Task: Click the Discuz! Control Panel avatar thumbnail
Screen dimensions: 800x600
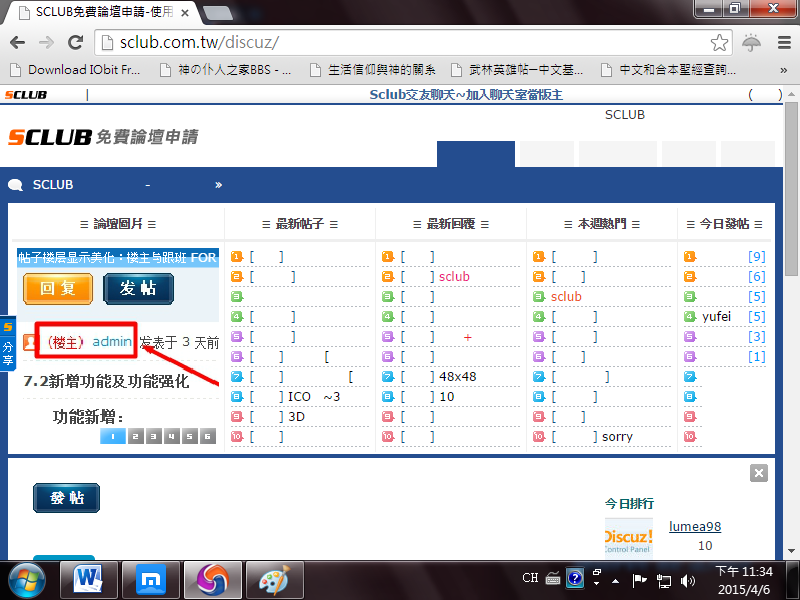Action: pyautogui.click(x=629, y=538)
